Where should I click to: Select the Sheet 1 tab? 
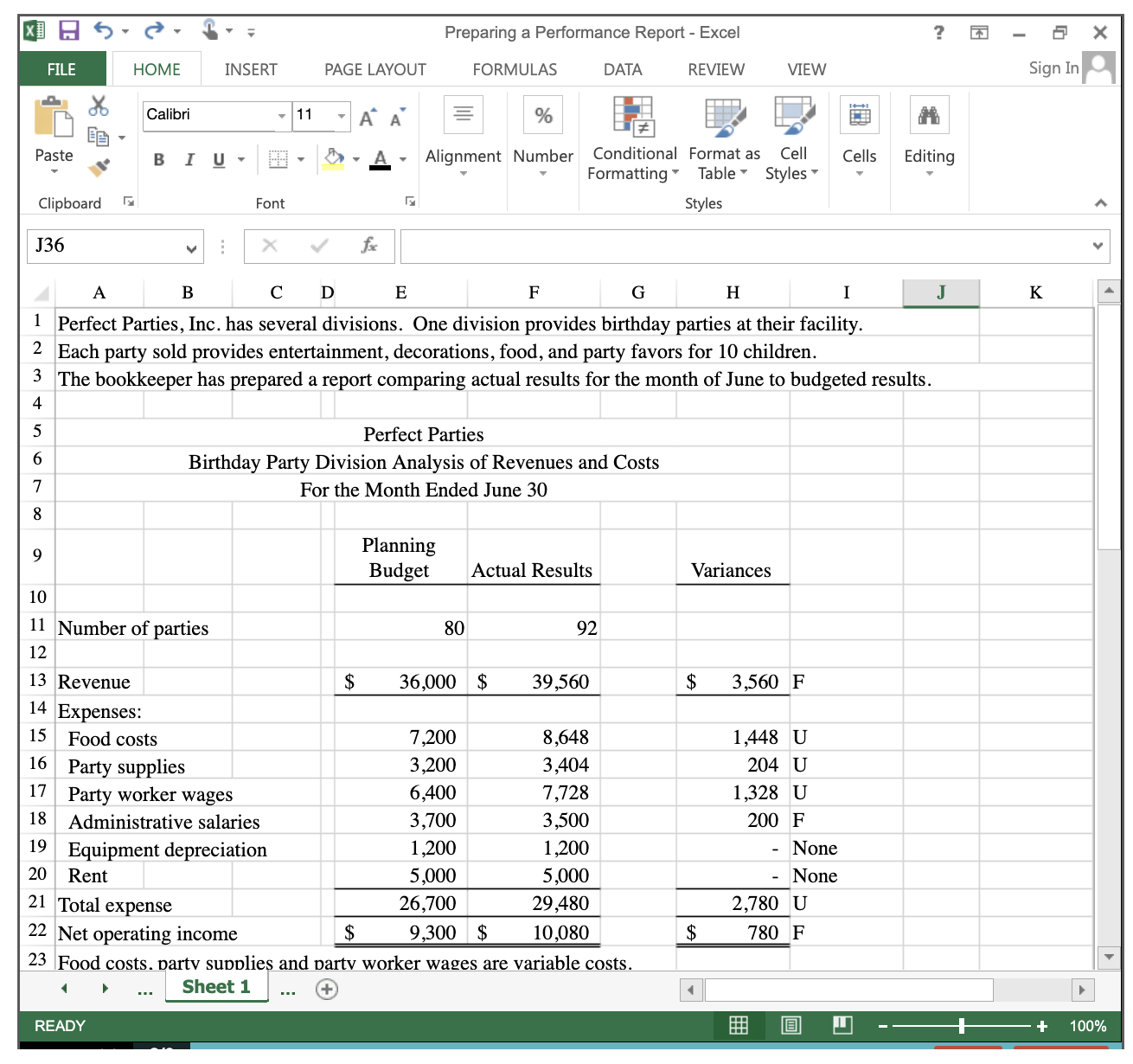click(x=215, y=987)
